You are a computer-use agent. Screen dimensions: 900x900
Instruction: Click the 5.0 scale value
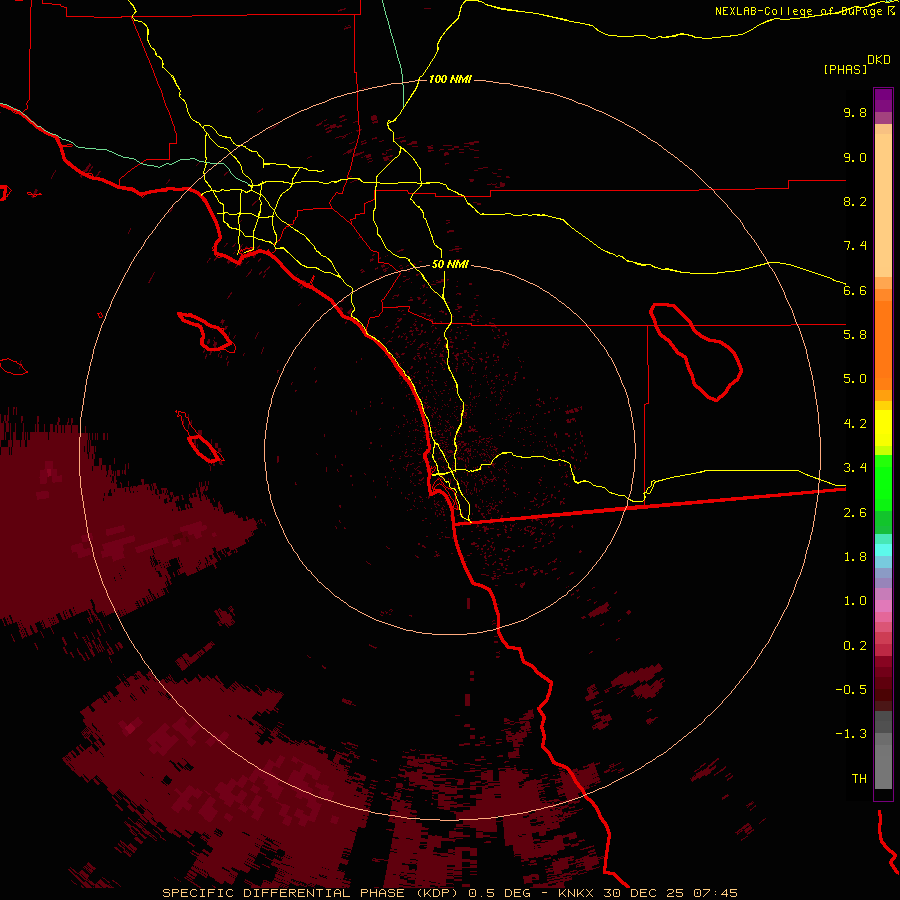click(855, 379)
